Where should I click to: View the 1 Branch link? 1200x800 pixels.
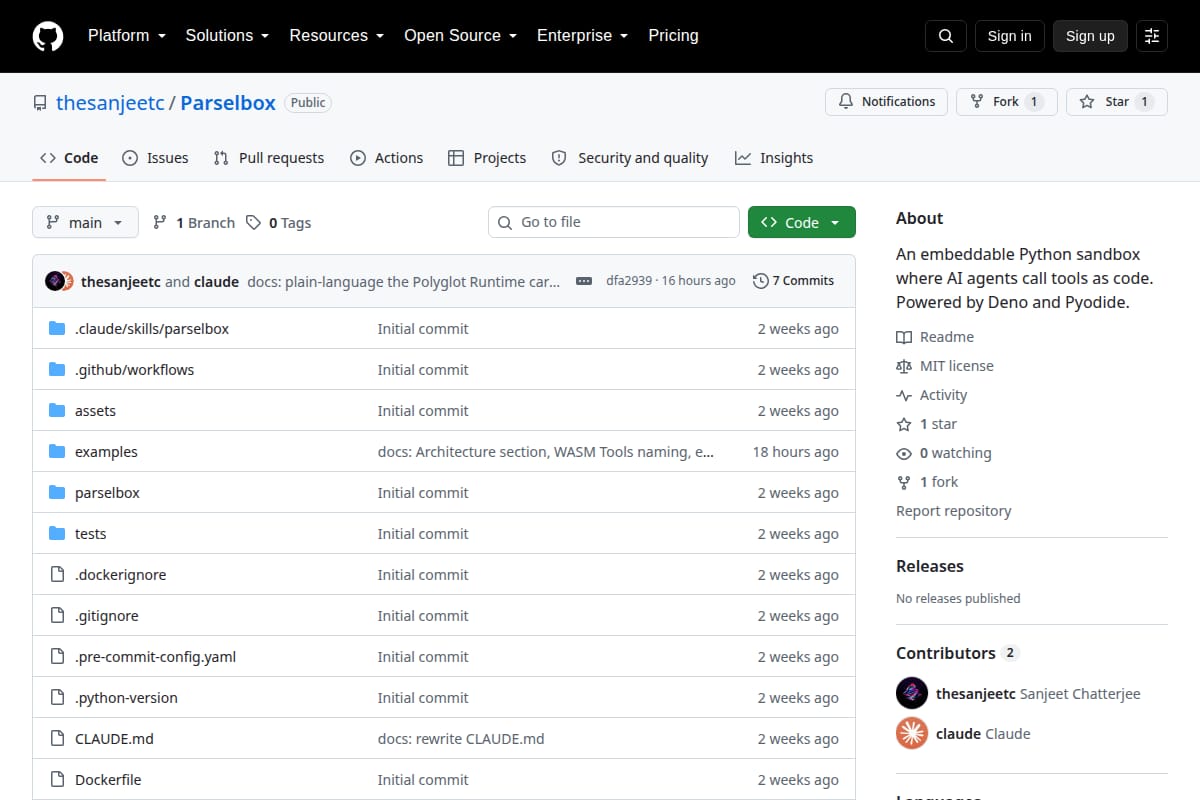(194, 223)
